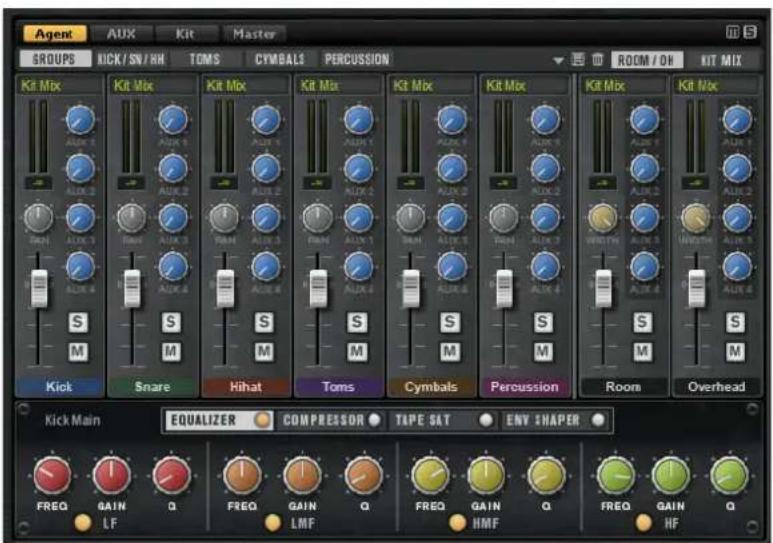Click the M icon at top right
This screenshot has height=543, width=773.
733,33
